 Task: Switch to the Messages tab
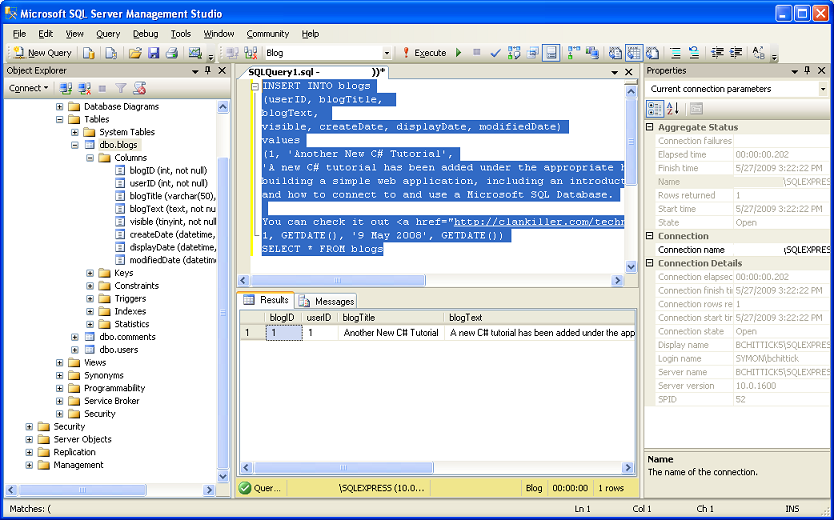[326, 301]
